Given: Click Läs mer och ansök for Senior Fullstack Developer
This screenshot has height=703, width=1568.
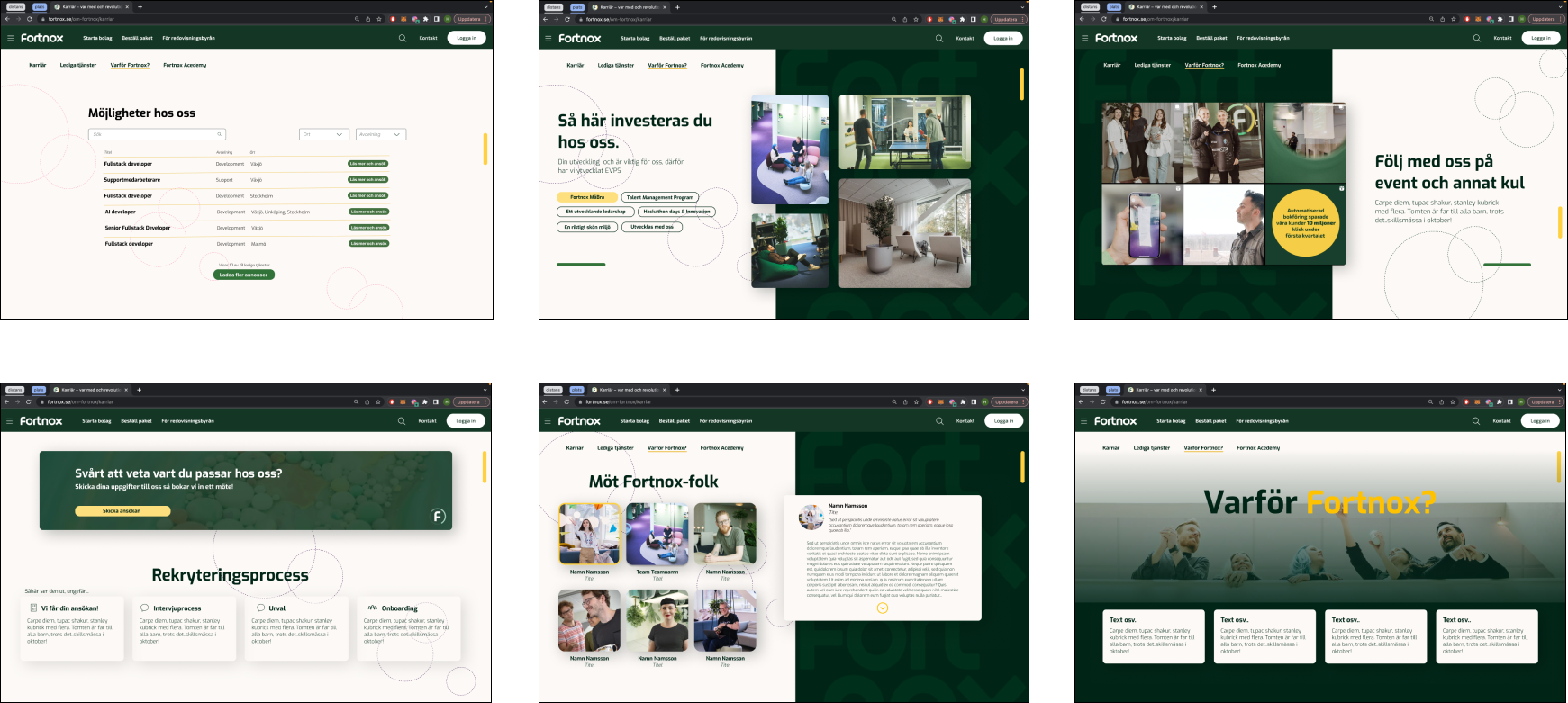Looking at the screenshot, I should [368, 228].
